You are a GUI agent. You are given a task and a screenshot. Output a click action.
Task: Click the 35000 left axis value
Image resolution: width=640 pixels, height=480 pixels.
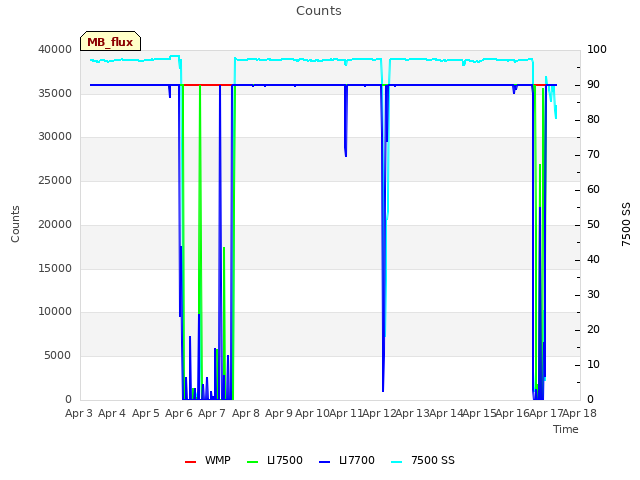click(55, 93)
